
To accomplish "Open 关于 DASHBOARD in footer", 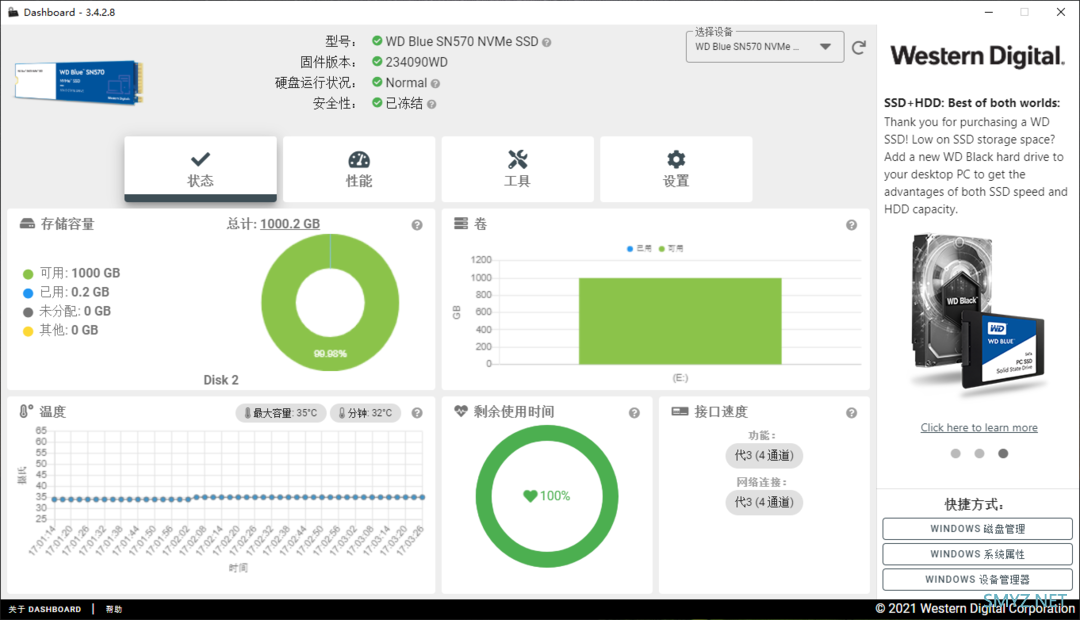I will tap(45, 610).
